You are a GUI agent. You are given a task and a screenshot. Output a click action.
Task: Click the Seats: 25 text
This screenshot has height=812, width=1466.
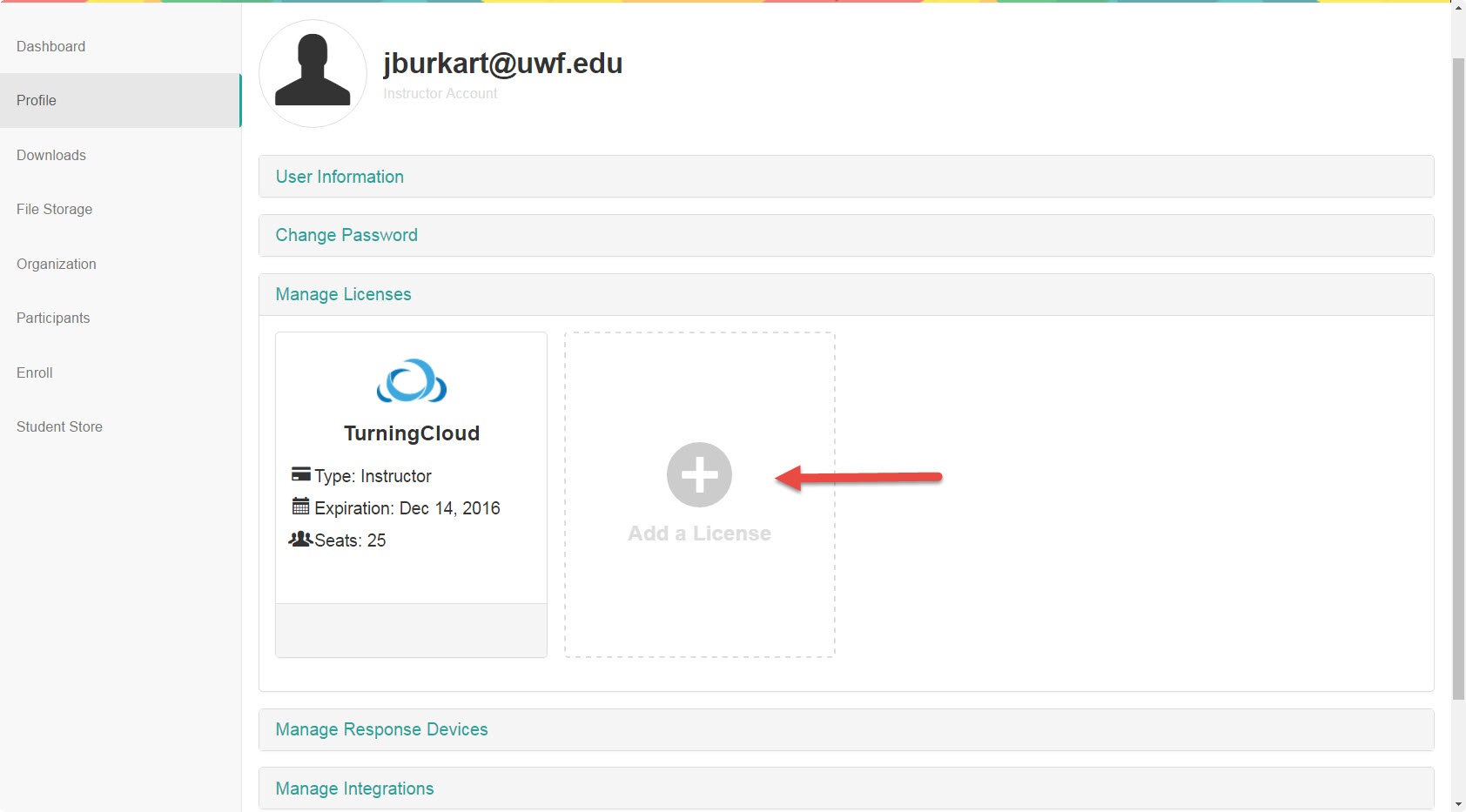(350, 540)
